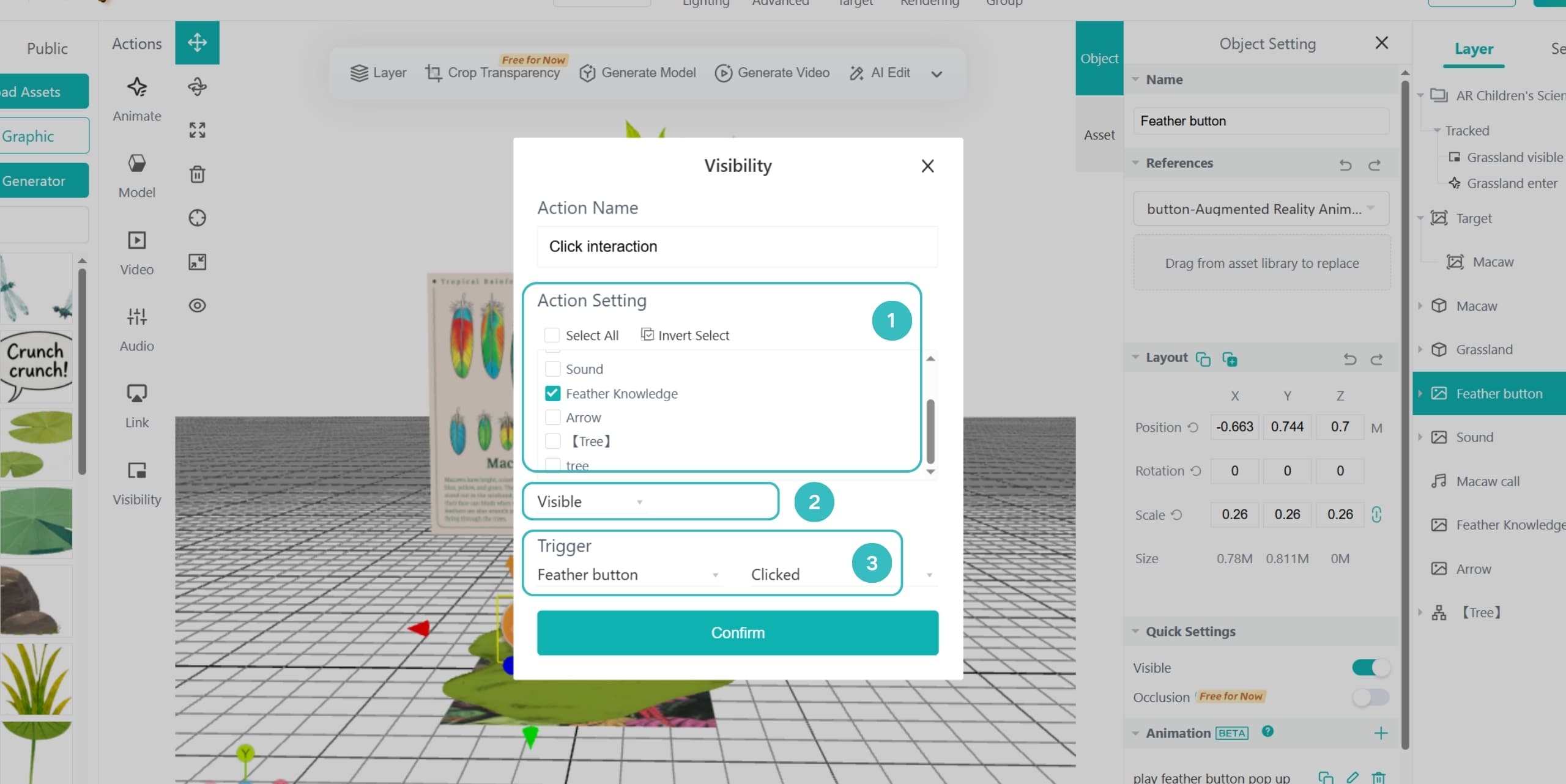The height and width of the screenshot is (784, 1566).
Task: Open Generate Model from top toolbar
Action: coord(637,73)
